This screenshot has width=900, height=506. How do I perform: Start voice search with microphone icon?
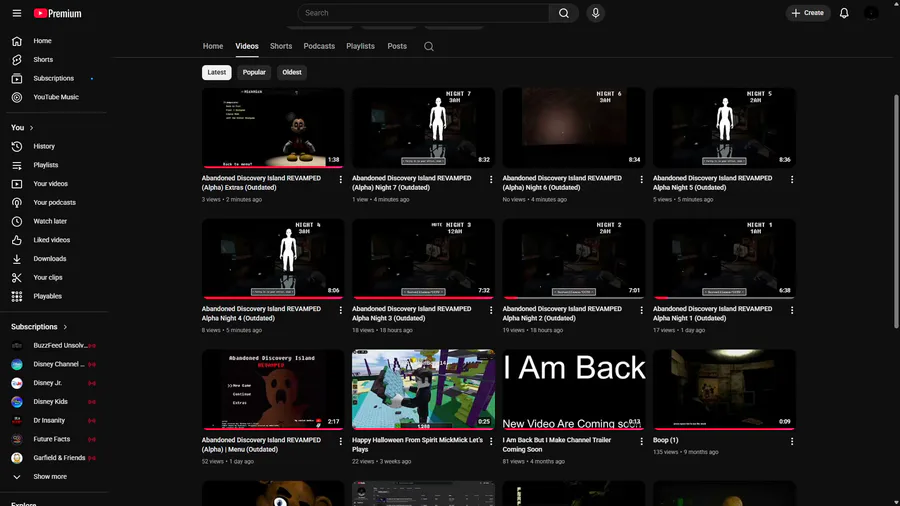(x=595, y=13)
